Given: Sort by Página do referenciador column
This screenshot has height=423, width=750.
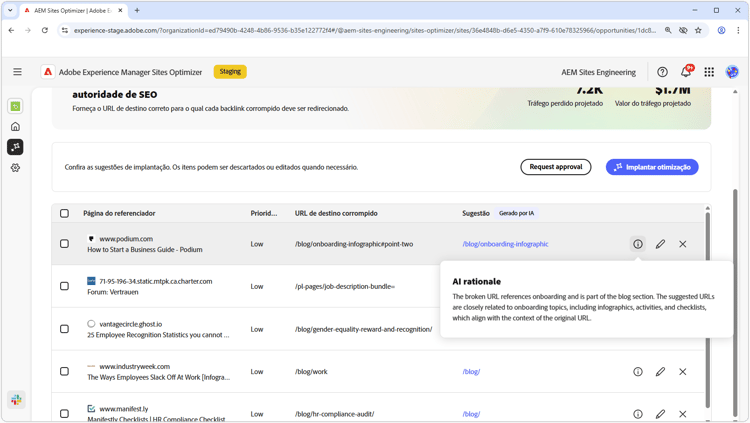Looking at the screenshot, I should (119, 213).
